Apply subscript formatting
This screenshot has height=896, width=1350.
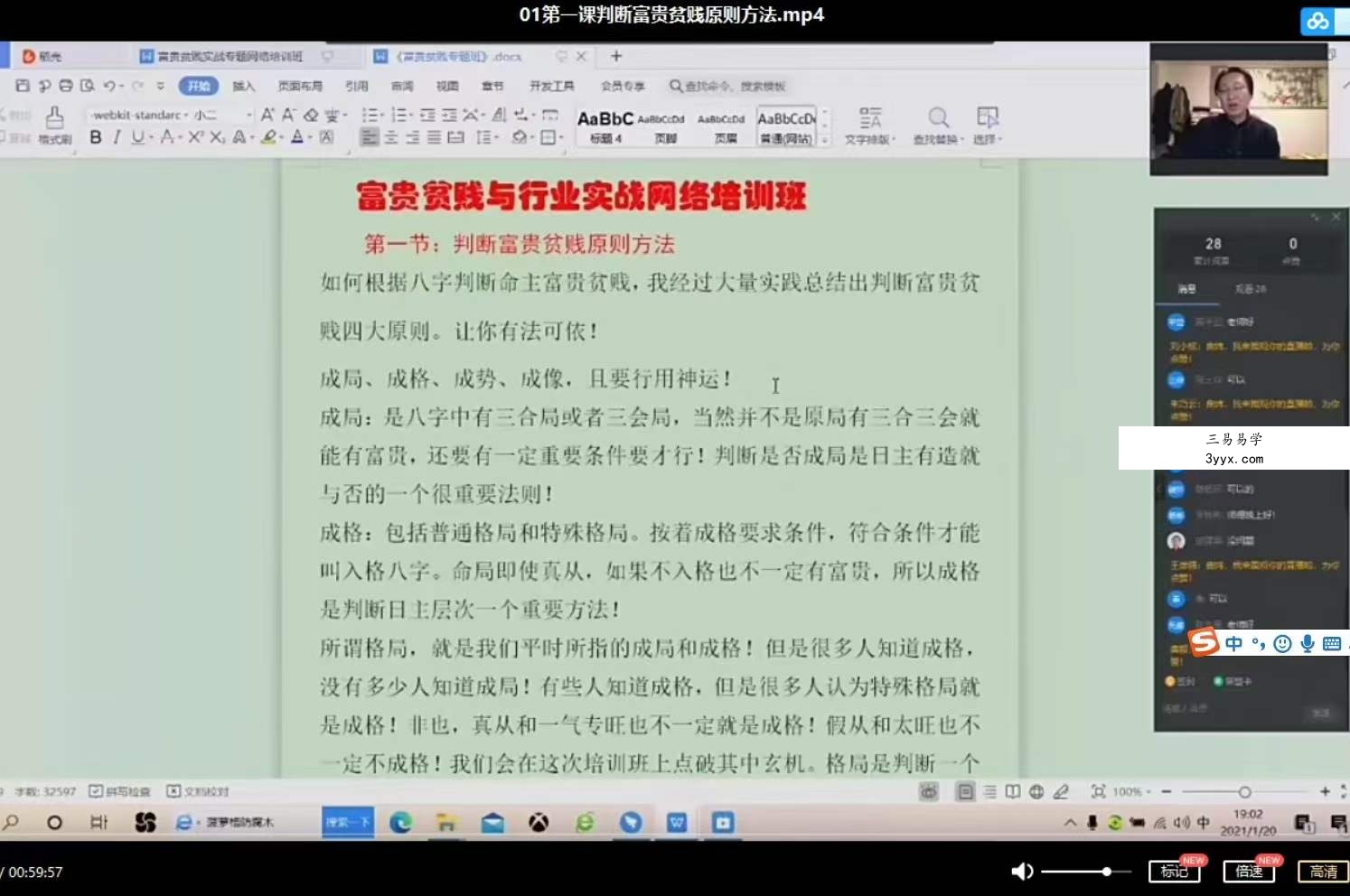click(217, 137)
